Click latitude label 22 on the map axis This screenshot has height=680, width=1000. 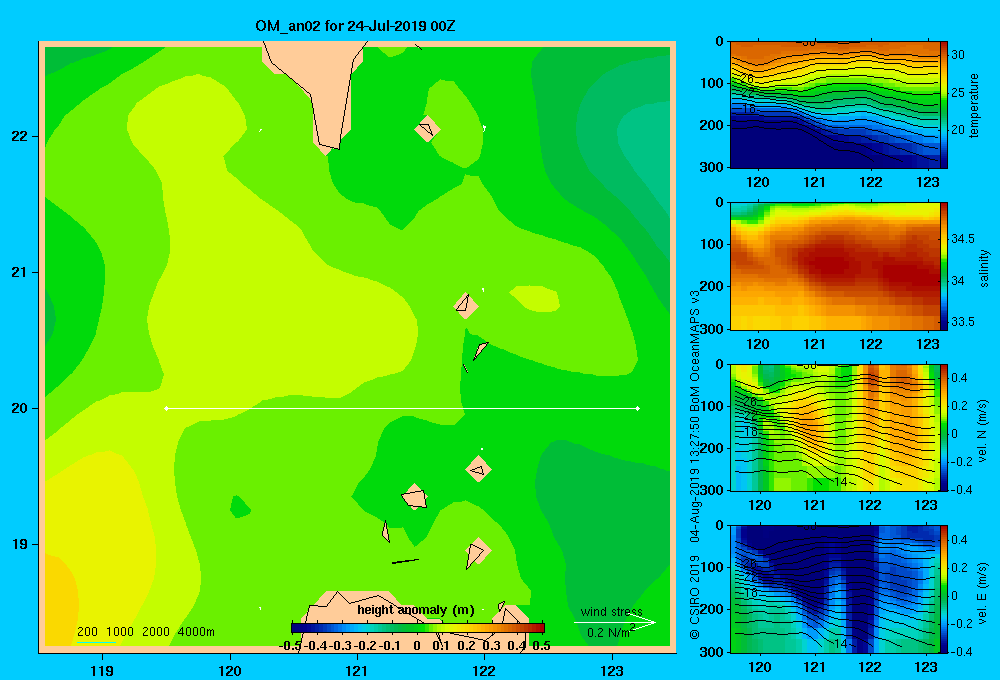tap(20, 136)
